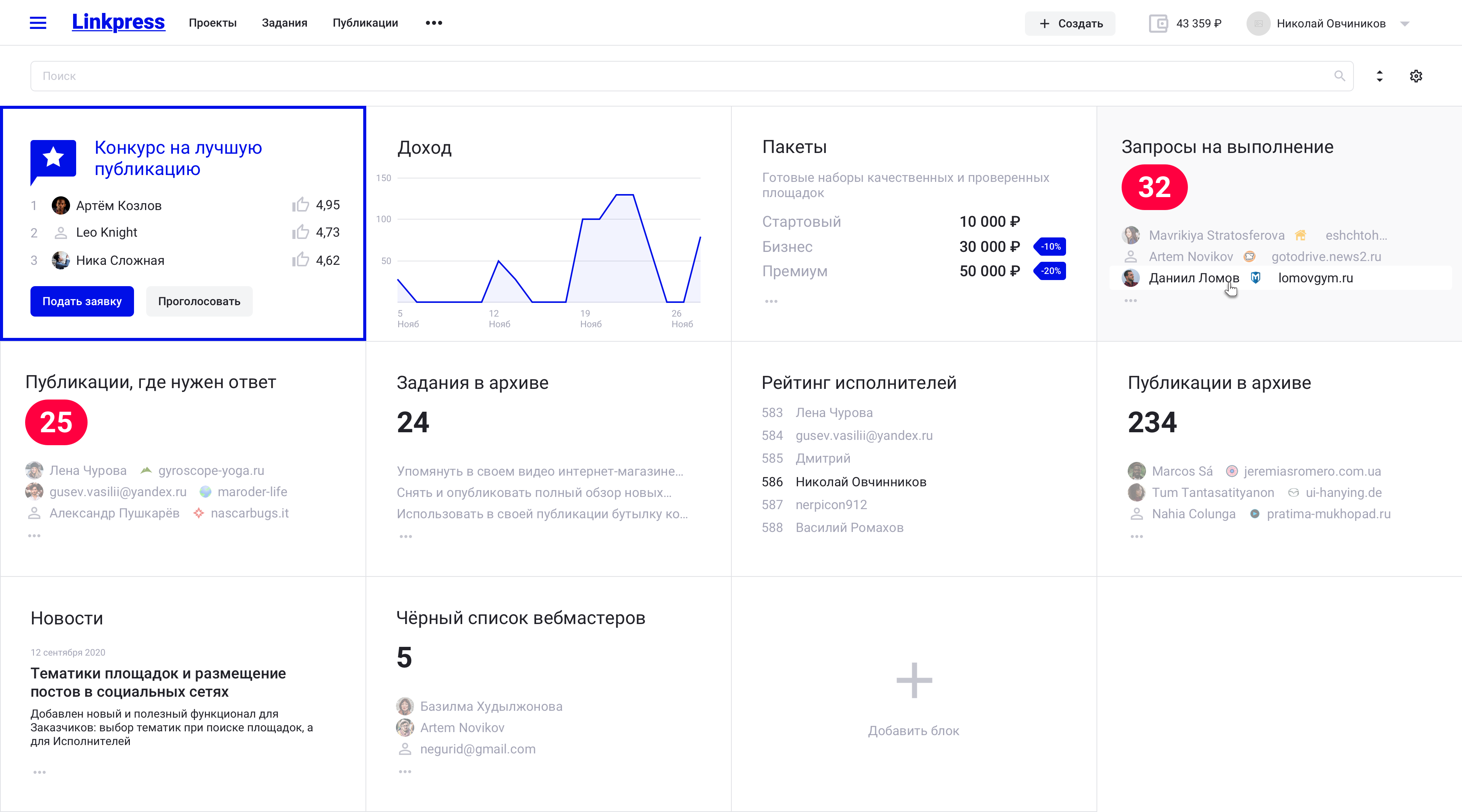Viewport: 1462px width, 812px height.
Task: Open the Публикации menu item
Action: (365, 23)
